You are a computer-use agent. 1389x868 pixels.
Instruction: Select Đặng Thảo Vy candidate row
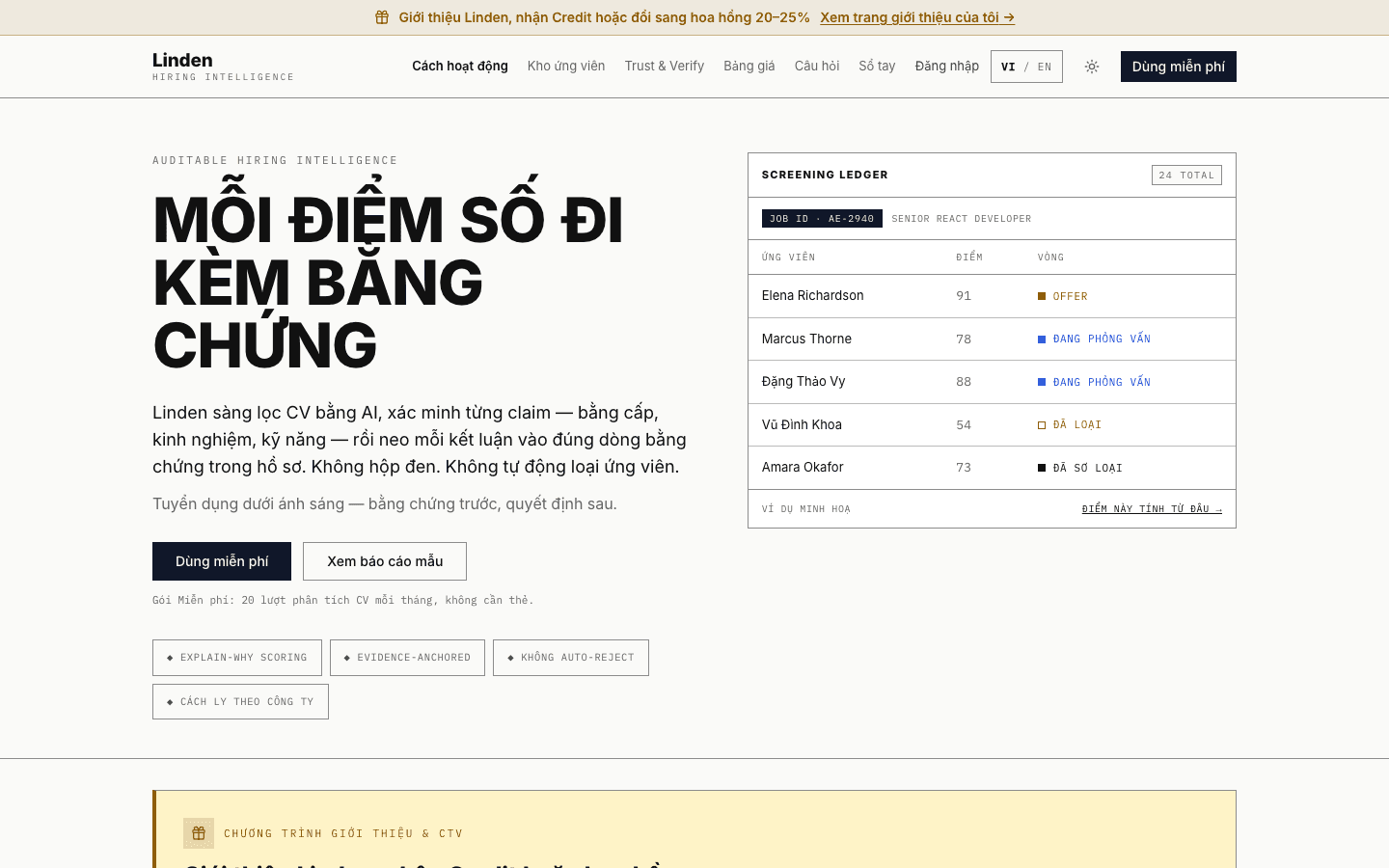pos(992,382)
